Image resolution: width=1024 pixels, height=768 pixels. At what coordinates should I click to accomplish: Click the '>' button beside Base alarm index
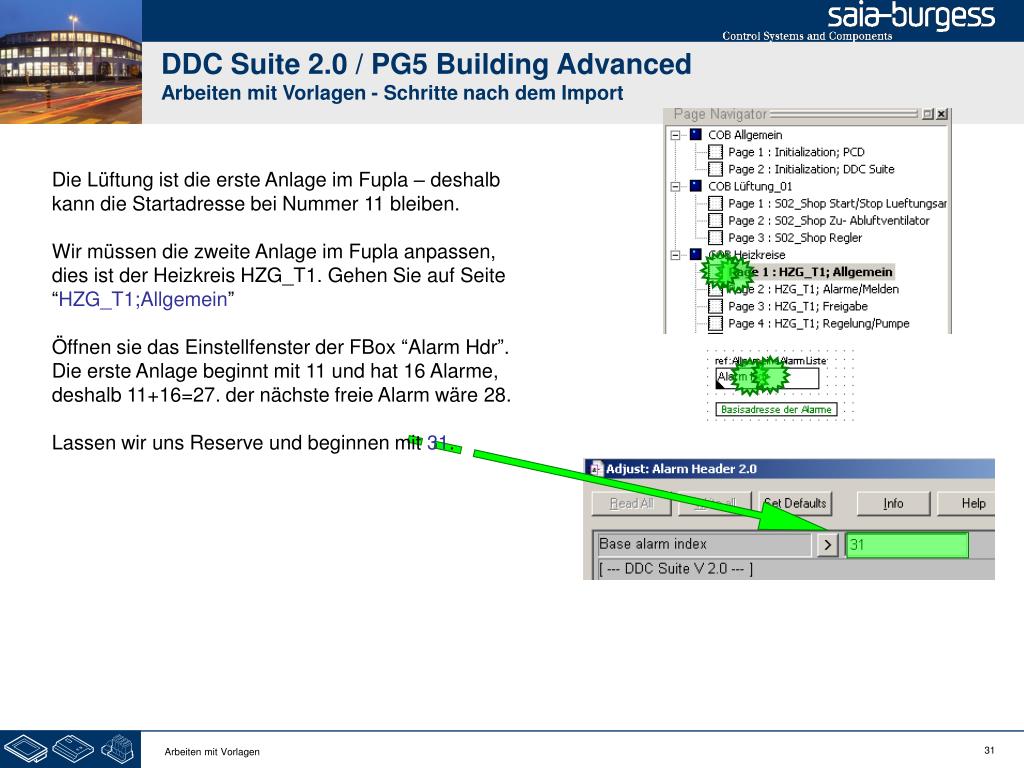click(827, 545)
